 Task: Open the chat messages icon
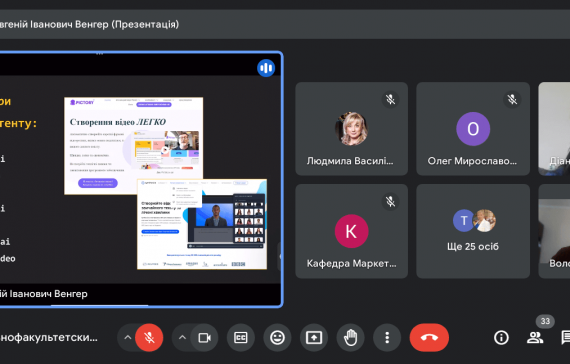[x=566, y=338]
